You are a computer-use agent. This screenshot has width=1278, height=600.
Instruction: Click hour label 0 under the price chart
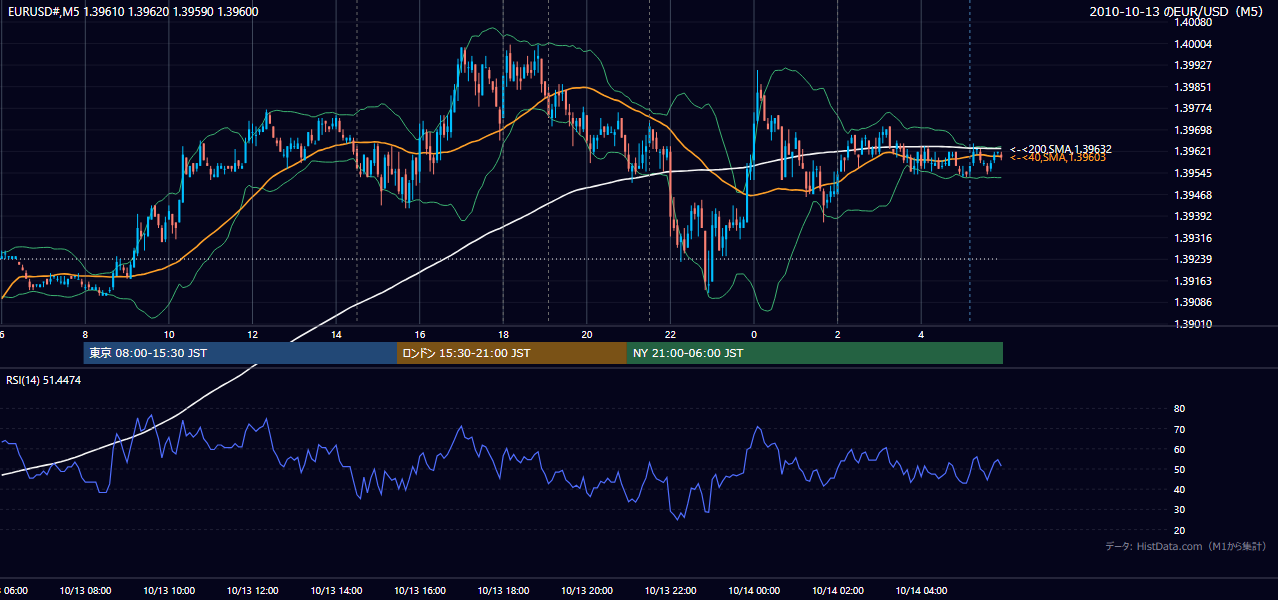(x=754, y=334)
